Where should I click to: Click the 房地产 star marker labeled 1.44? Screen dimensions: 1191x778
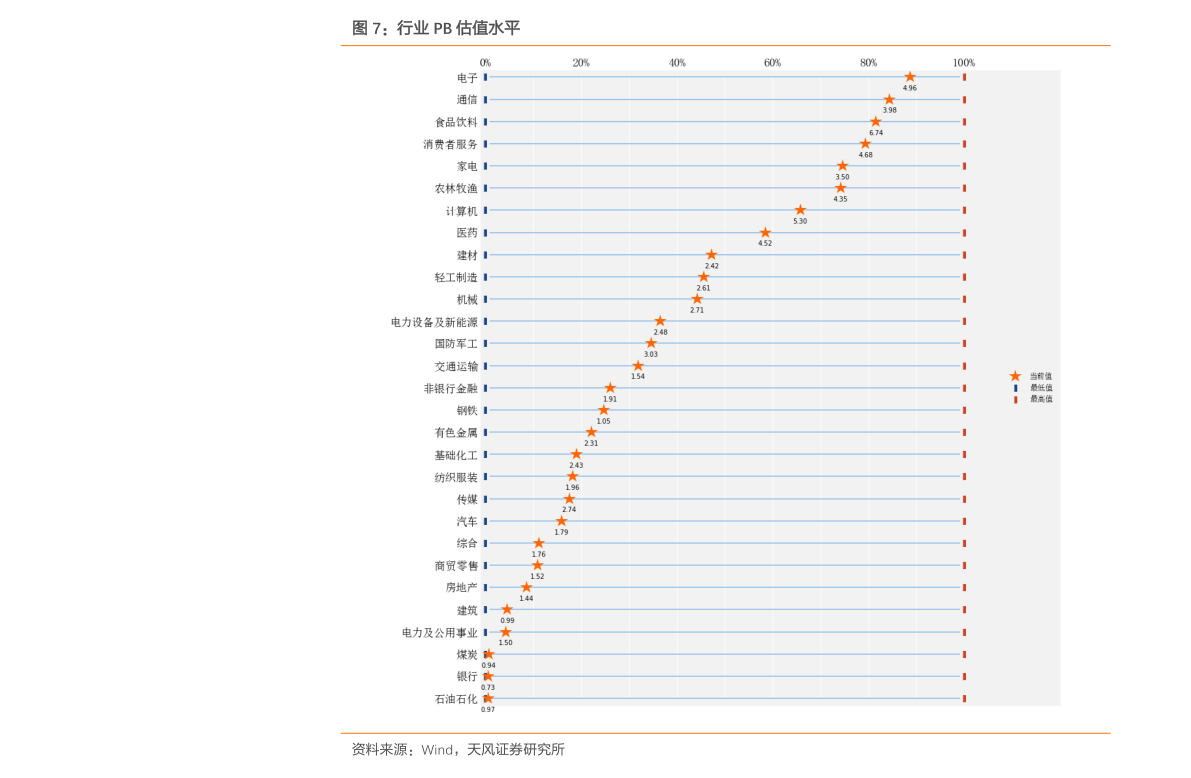pos(526,587)
